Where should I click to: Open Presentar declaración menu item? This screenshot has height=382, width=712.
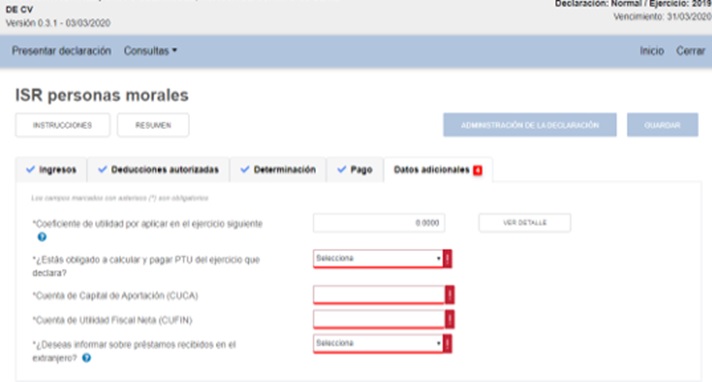tap(61, 51)
